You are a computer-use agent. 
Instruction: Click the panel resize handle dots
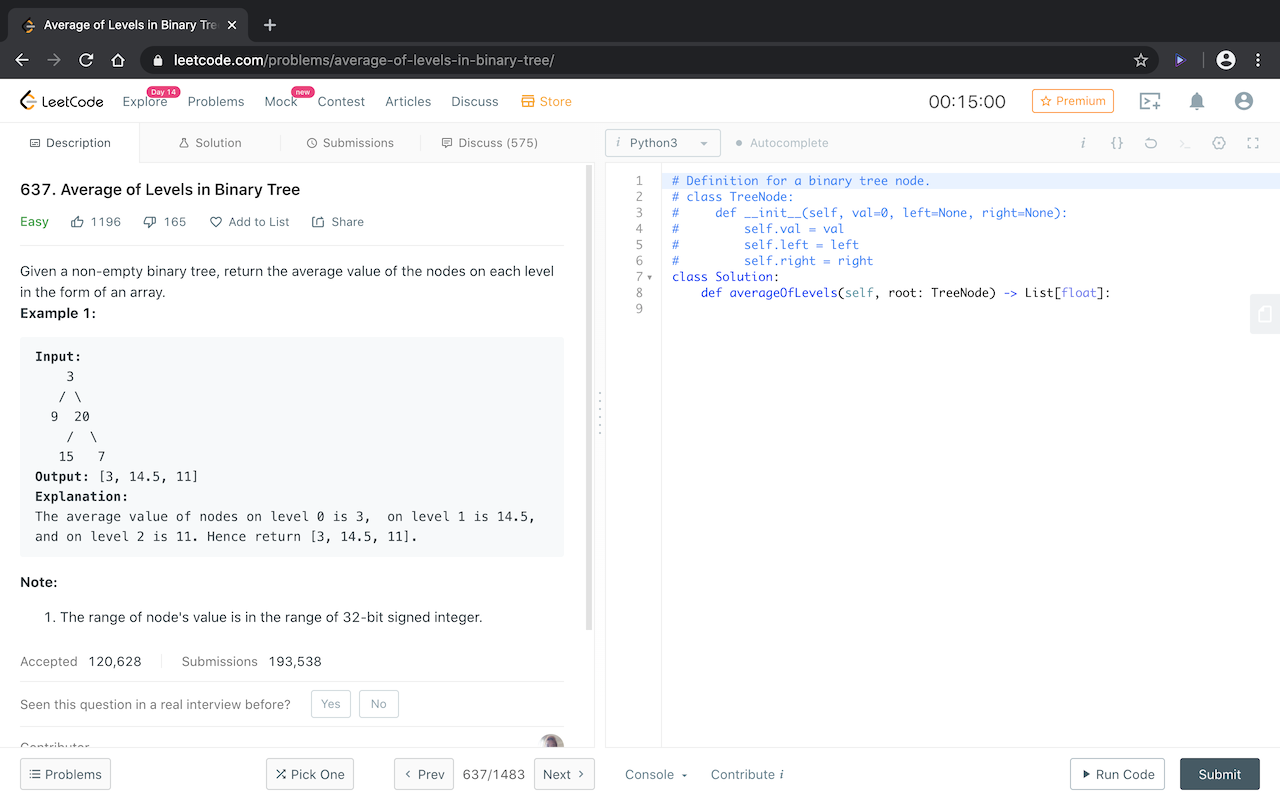600,412
